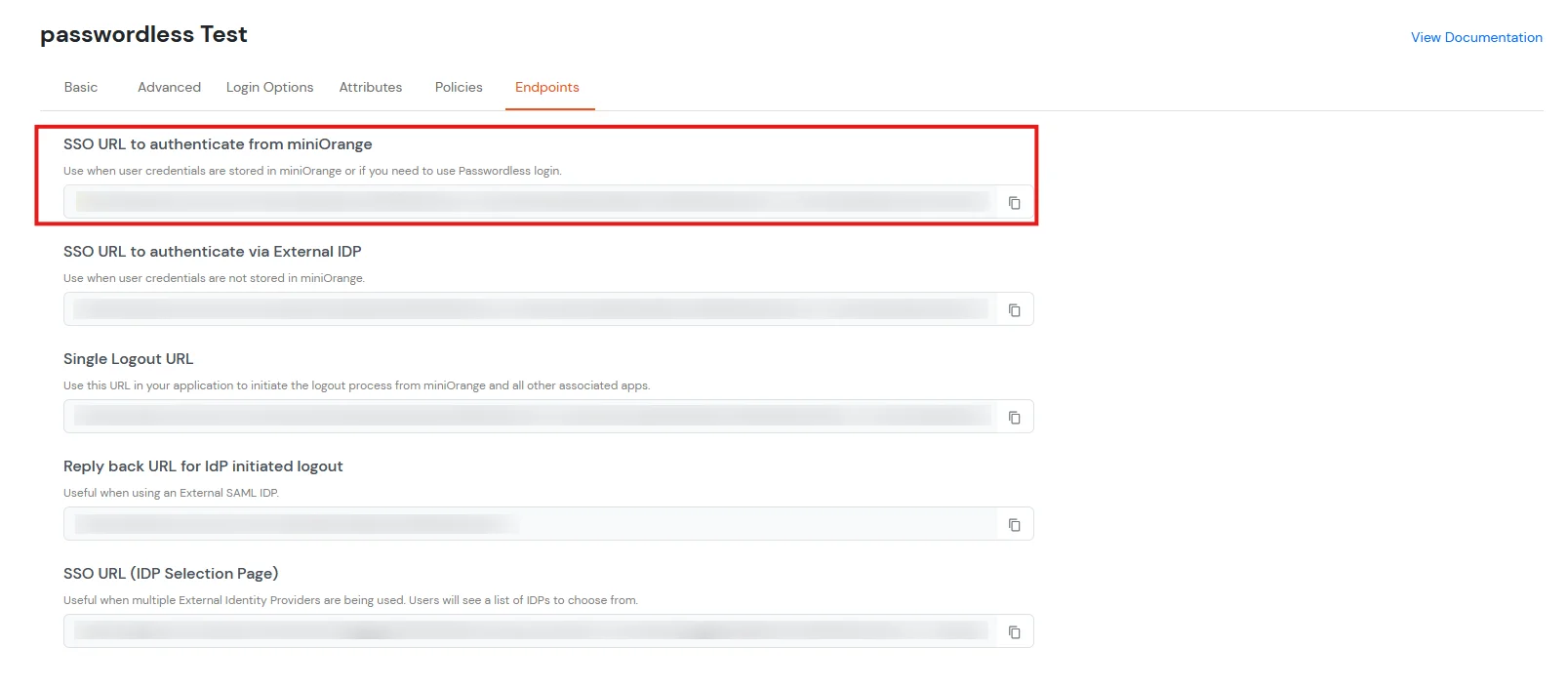Select the Attributes tab
This screenshot has width=1568, height=688.
(x=371, y=87)
